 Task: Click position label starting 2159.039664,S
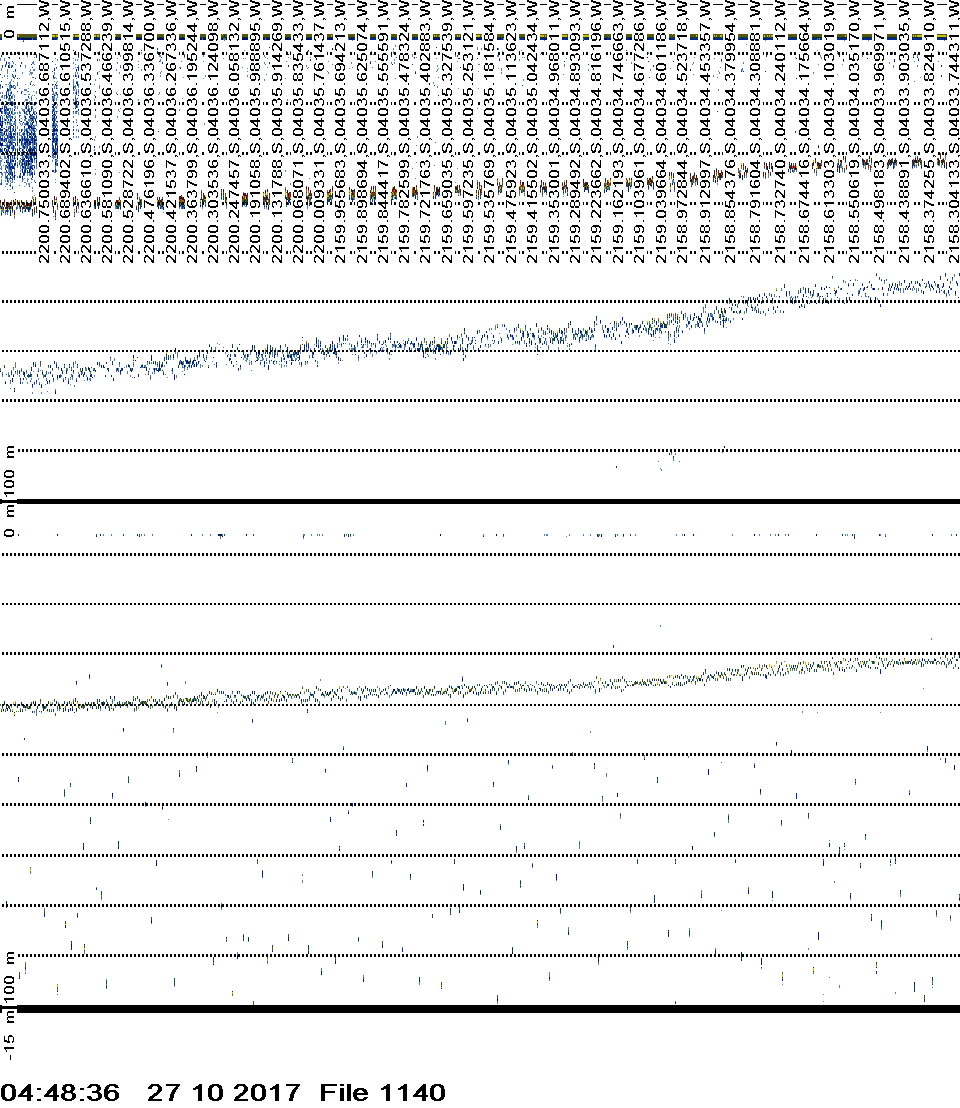(x=660, y=131)
